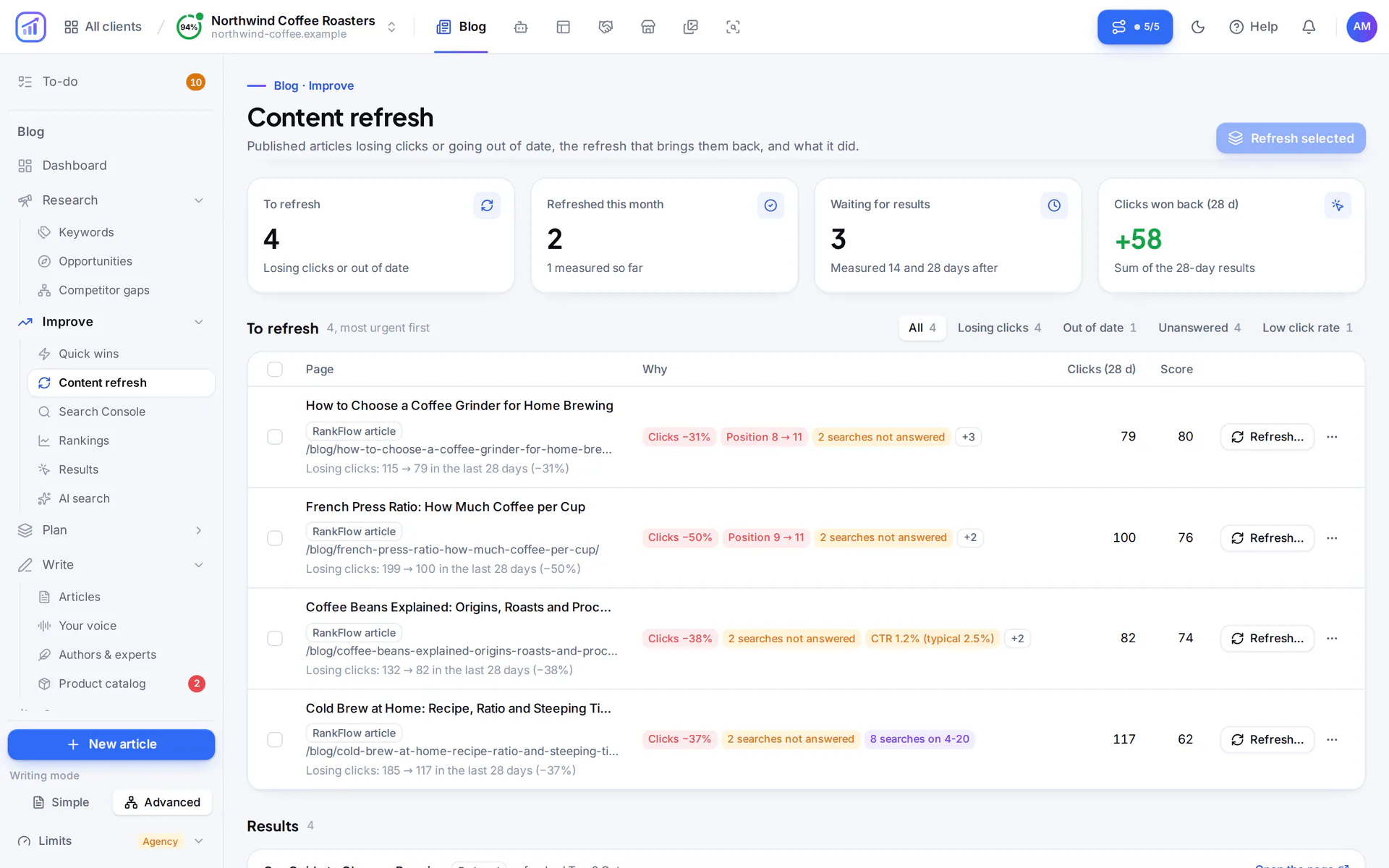The height and width of the screenshot is (868, 1389).
Task: Check the Coffee Beans Explained article checkbox
Action: click(275, 639)
